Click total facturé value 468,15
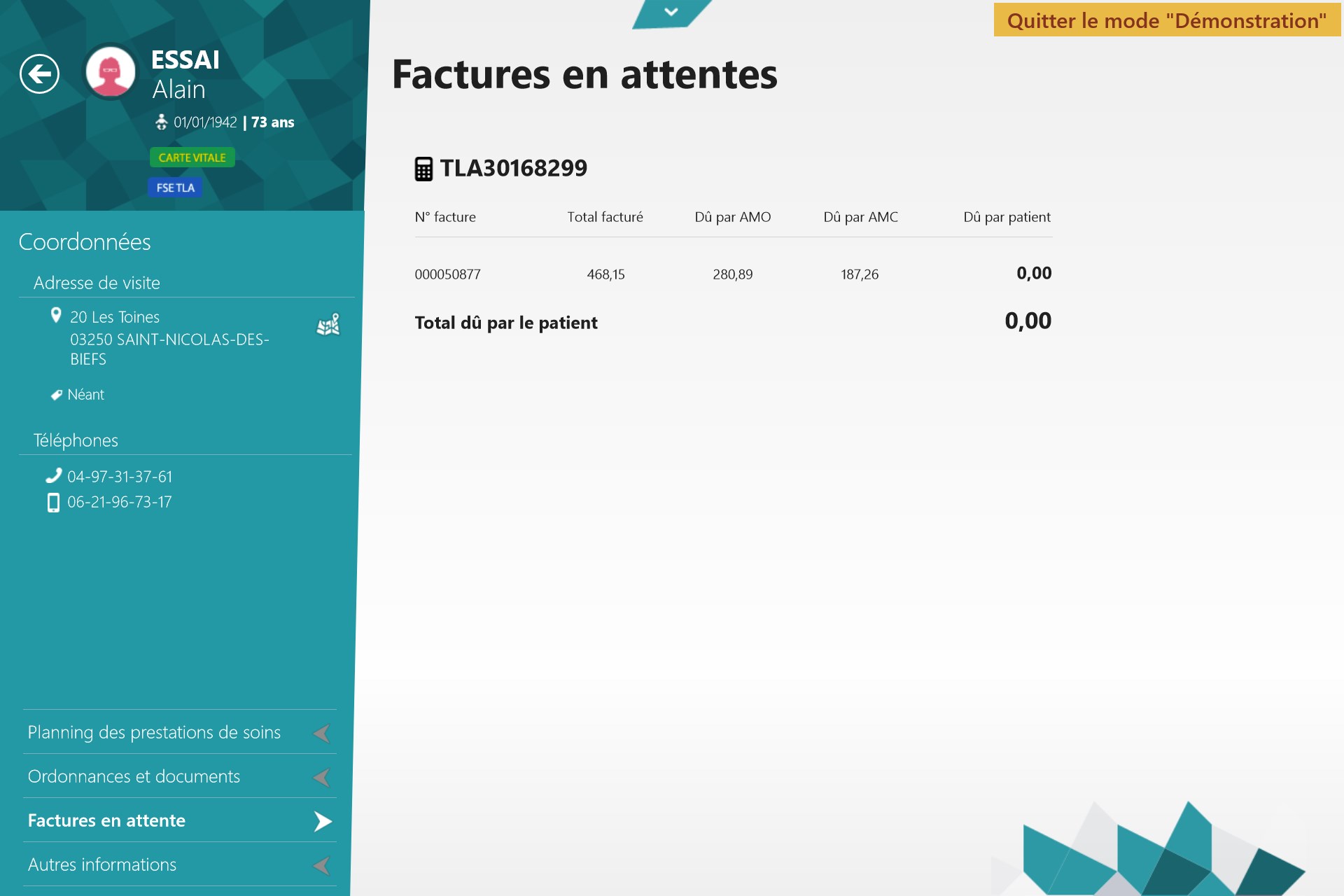 pos(606,274)
